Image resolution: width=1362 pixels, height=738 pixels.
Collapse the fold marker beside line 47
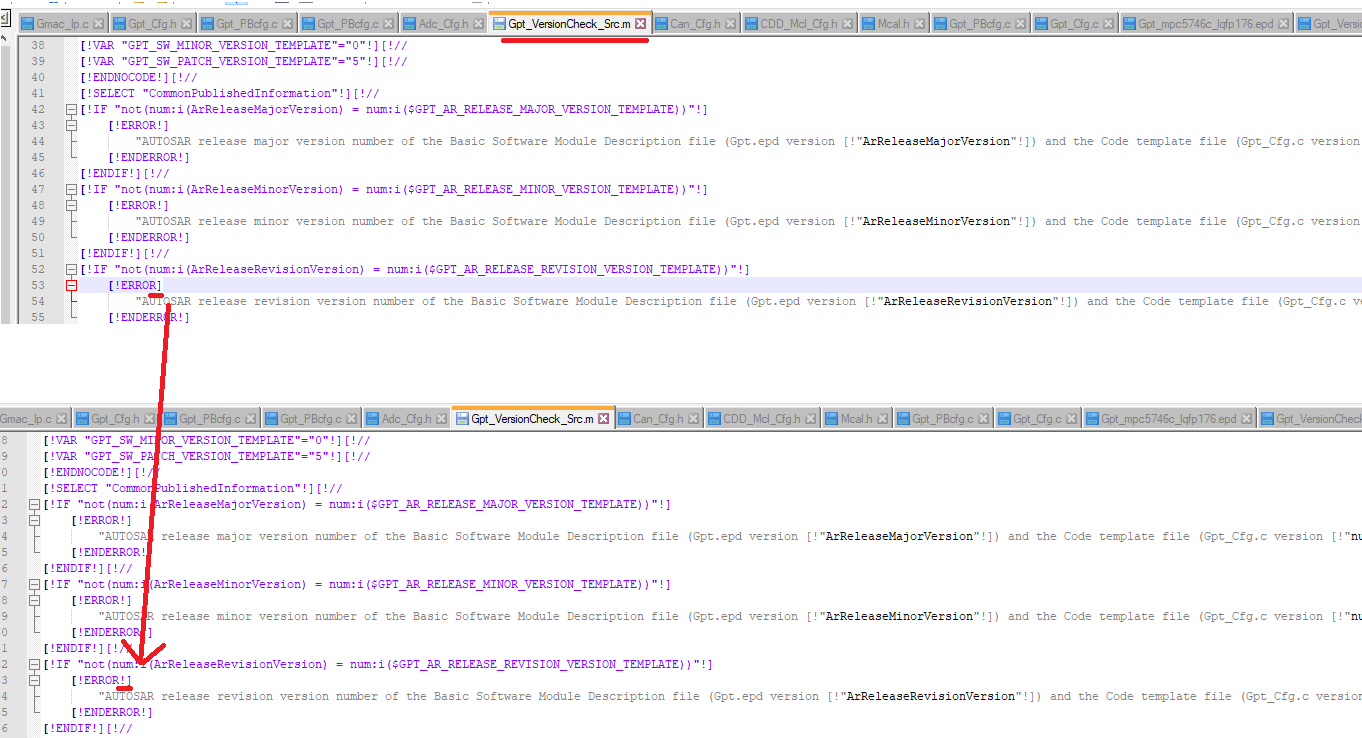click(x=70, y=189)
